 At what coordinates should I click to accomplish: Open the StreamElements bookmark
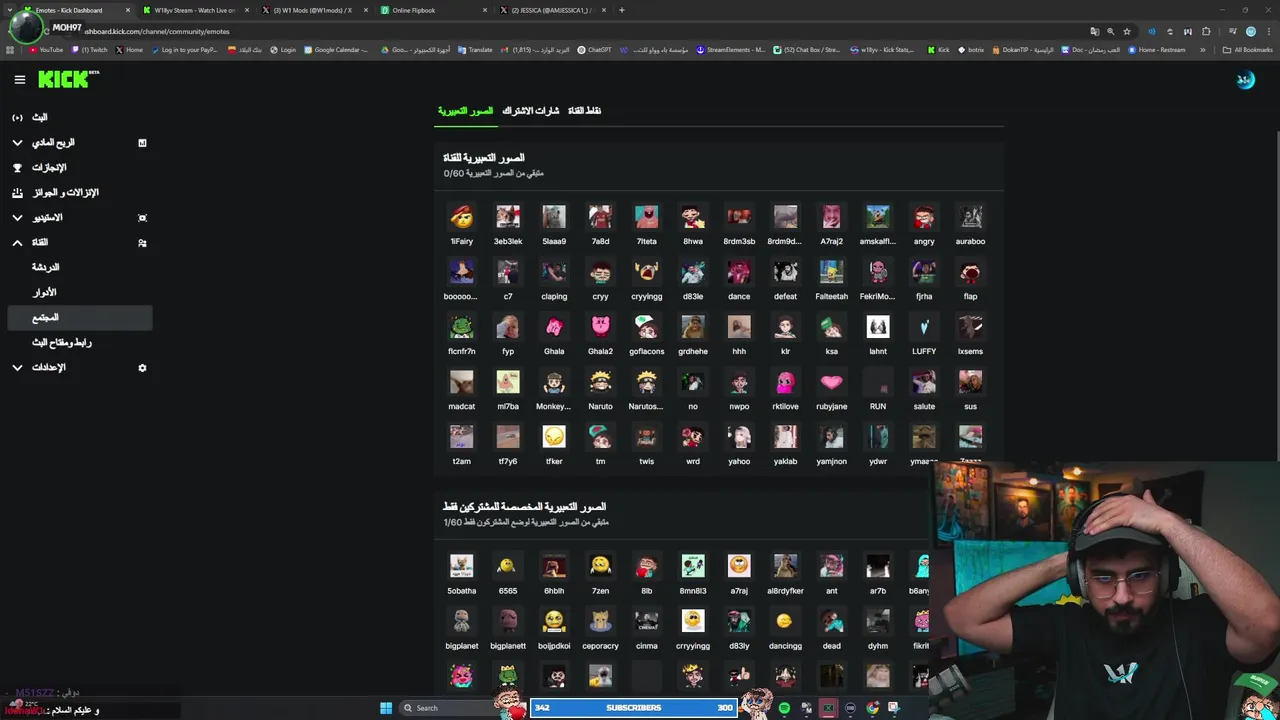click(731, 49)
